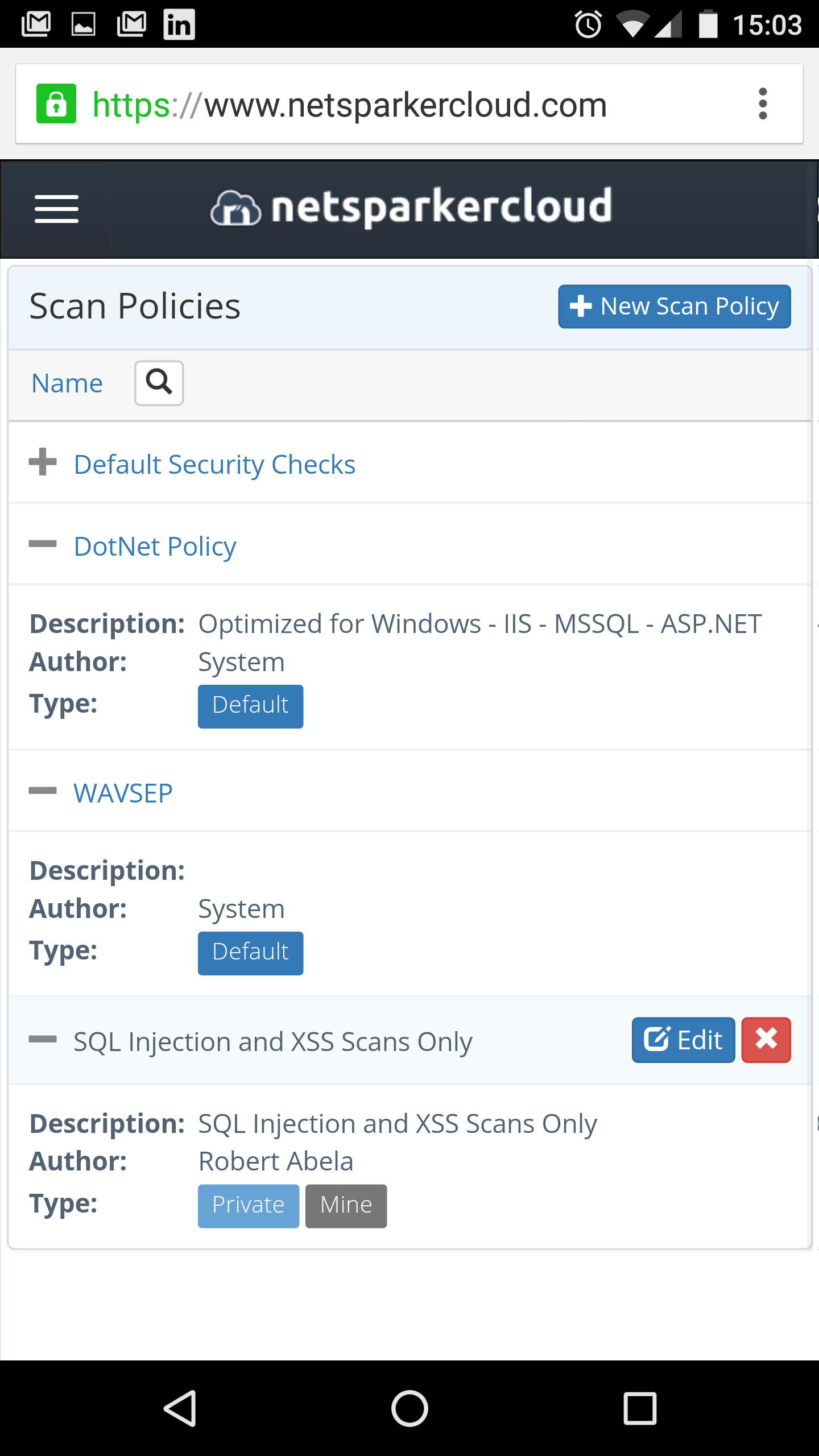Click the Scan Policies heading
Viewport: 819px width, 1456px height.
[135, 307]
